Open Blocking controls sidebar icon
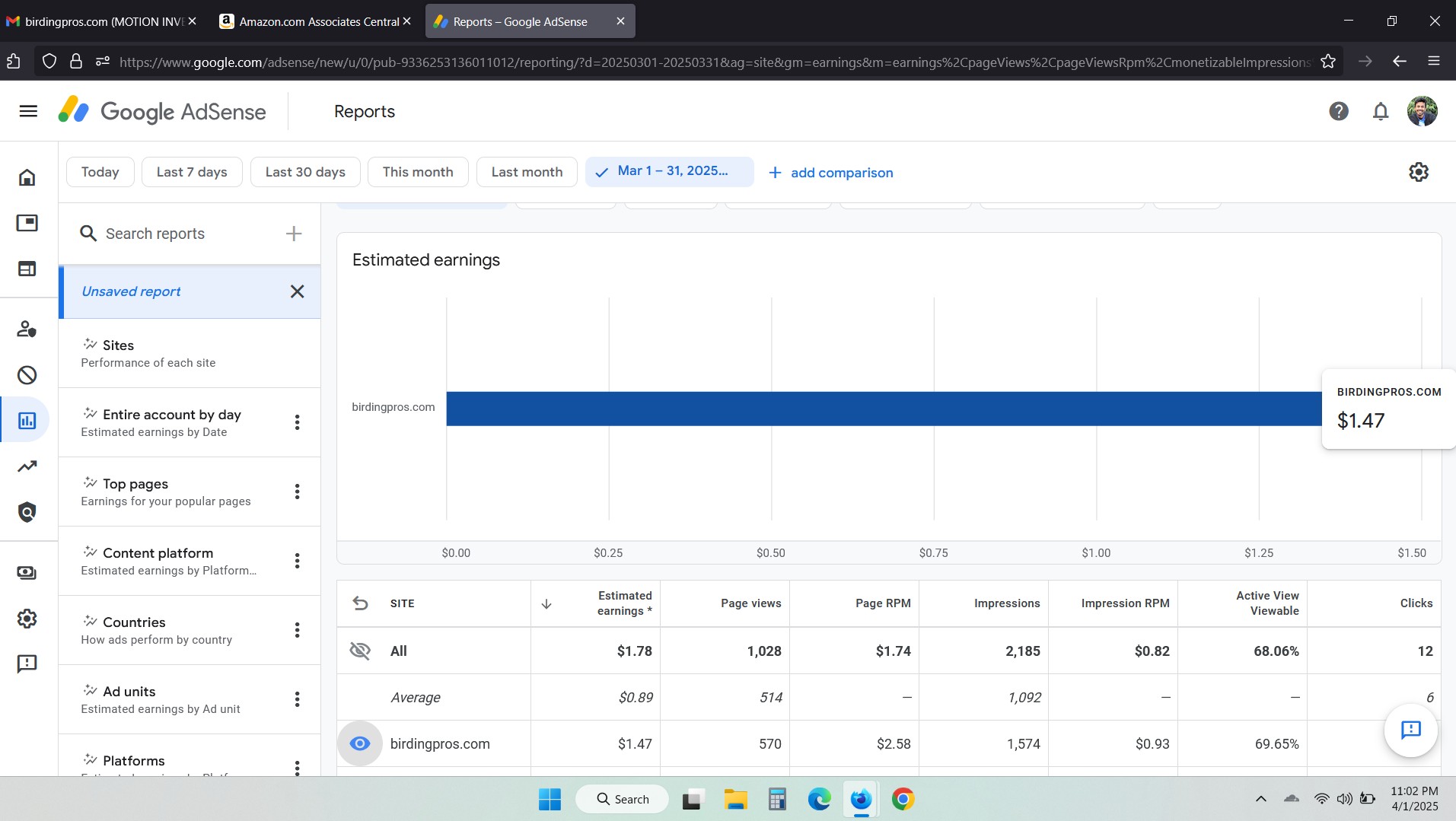The image size is (1456, 821). tap(27, 375)
